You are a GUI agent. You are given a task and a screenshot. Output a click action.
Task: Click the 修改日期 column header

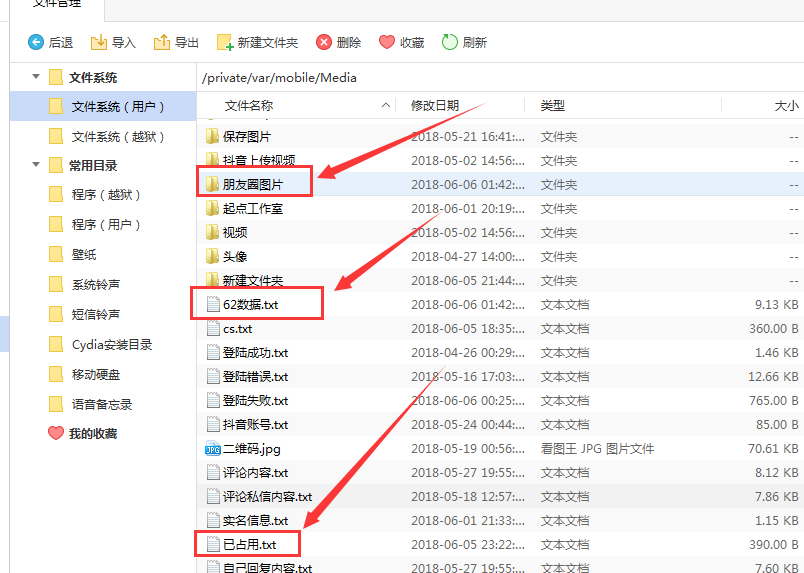(435, 105)
